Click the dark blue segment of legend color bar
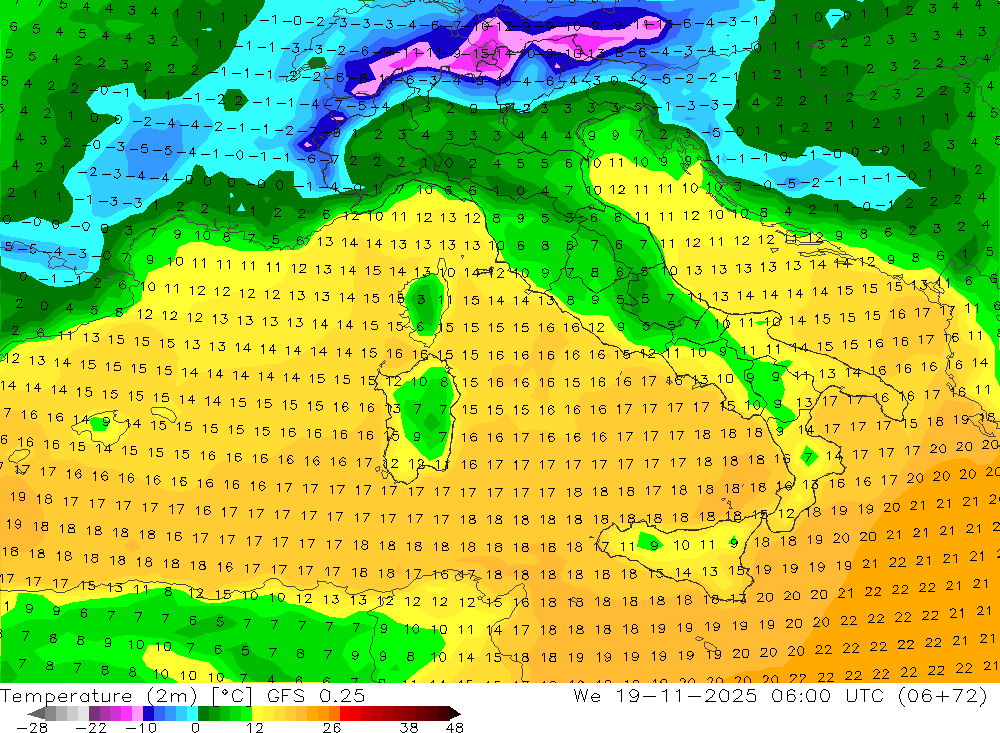This screenshot has width=1000, height=733. click(148, 713)
